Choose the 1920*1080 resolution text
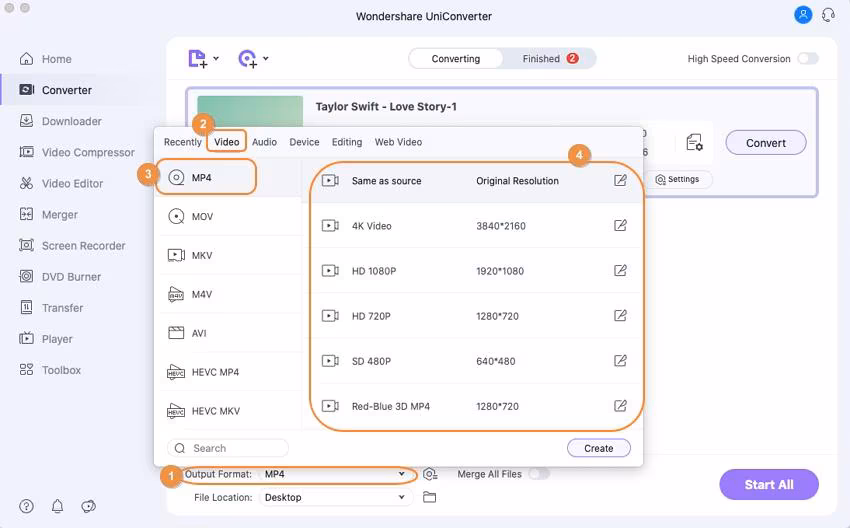The height and width of the screenshot is (528, 850). (500, 271)
